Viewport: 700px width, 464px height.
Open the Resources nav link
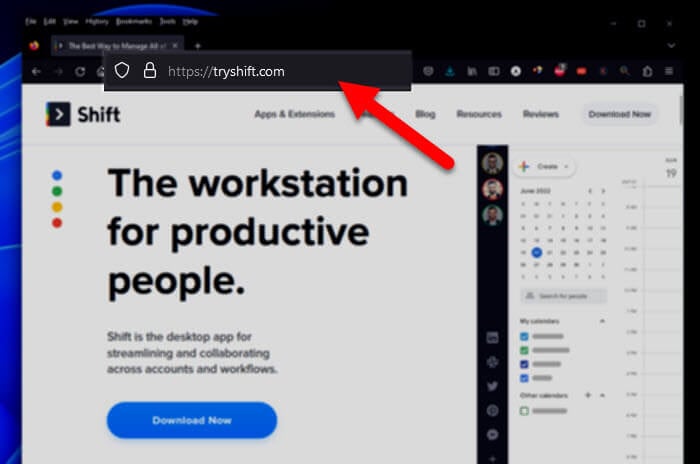(x=479, y=114)
